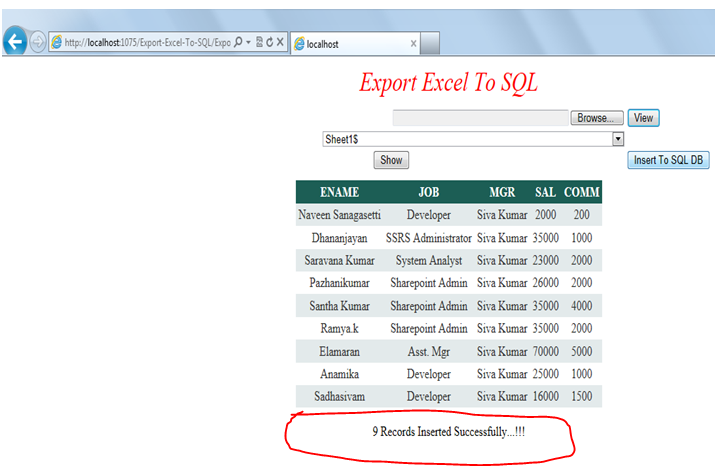The height and width of the screenshot is (475, 715).
Task: Switch to the localhost tab
Action: (x=355, y=44)
